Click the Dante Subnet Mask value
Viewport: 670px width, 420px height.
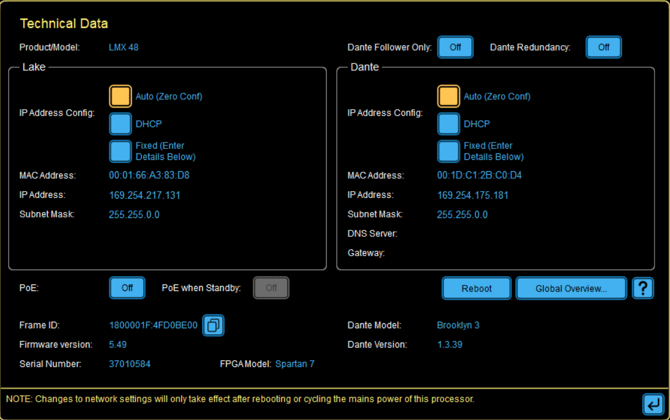[x=462, y=214]
